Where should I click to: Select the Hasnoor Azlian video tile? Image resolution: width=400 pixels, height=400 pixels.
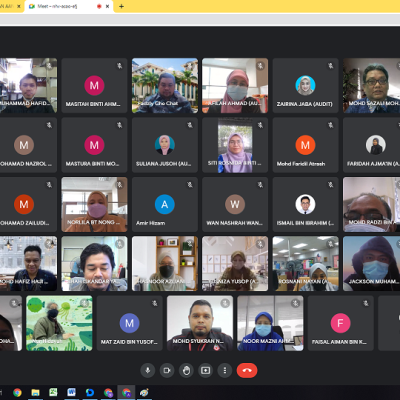click(x=165, y=264)
